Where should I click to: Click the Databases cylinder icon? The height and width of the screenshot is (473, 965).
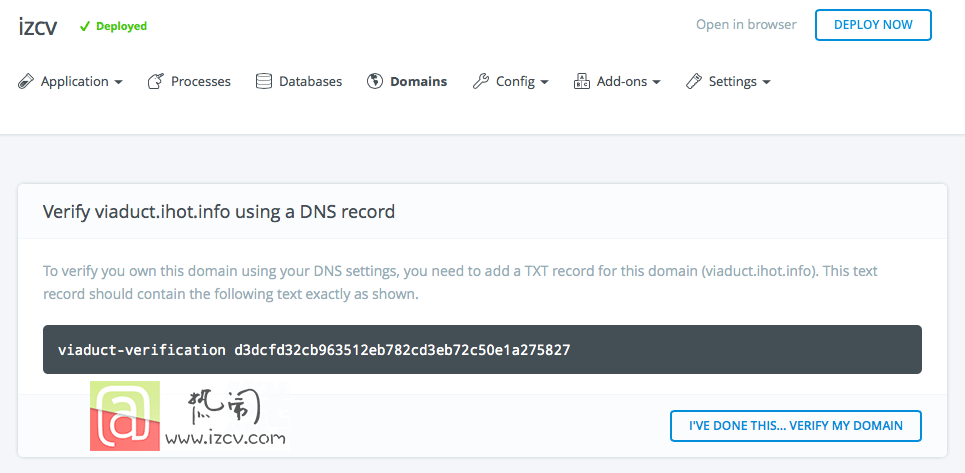click(263, 81)
